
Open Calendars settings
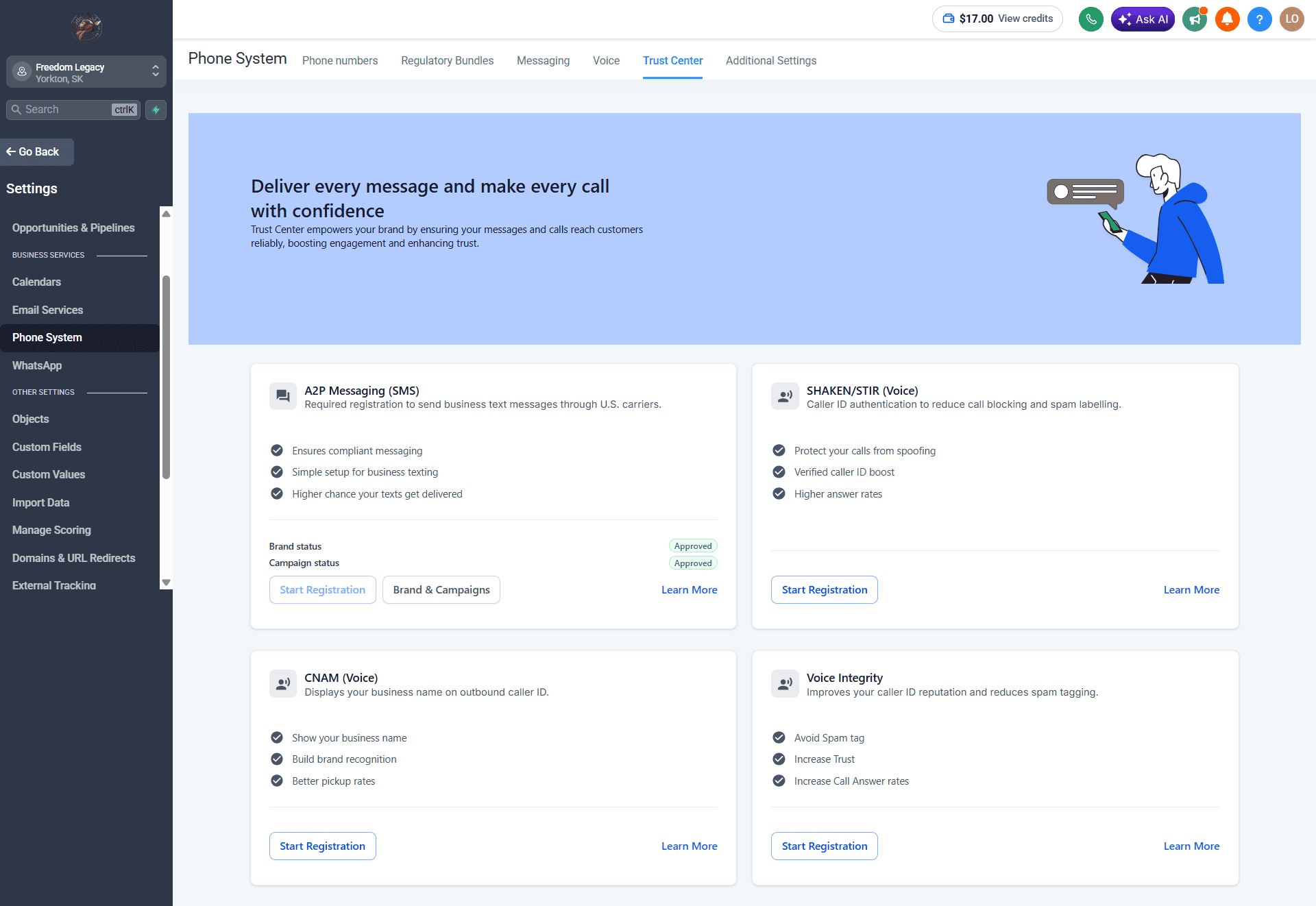tap(36, 282)
